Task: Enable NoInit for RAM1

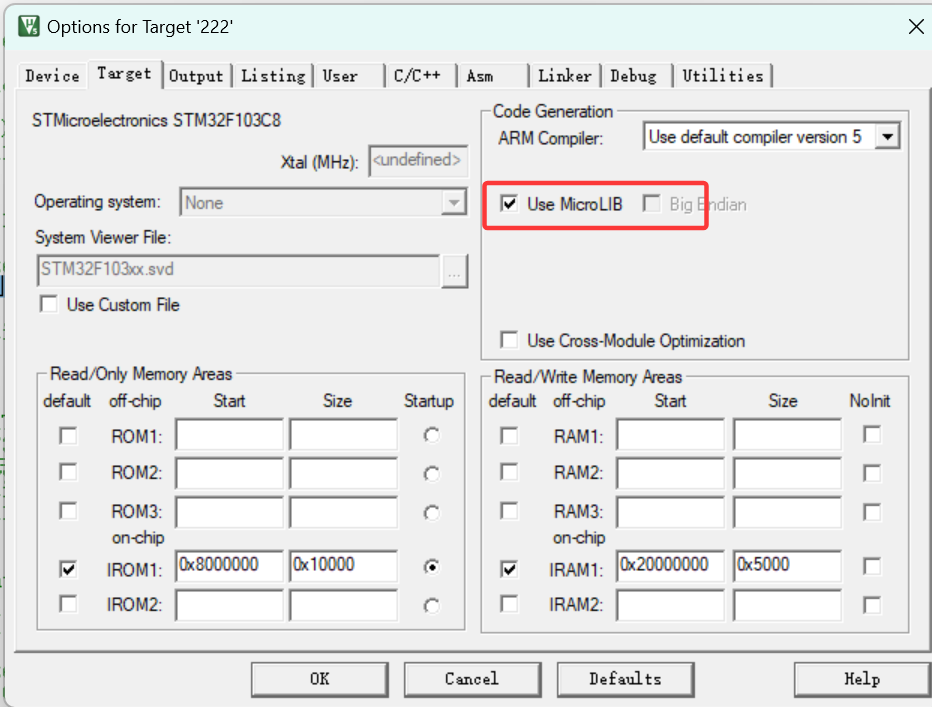Action: 872,435
